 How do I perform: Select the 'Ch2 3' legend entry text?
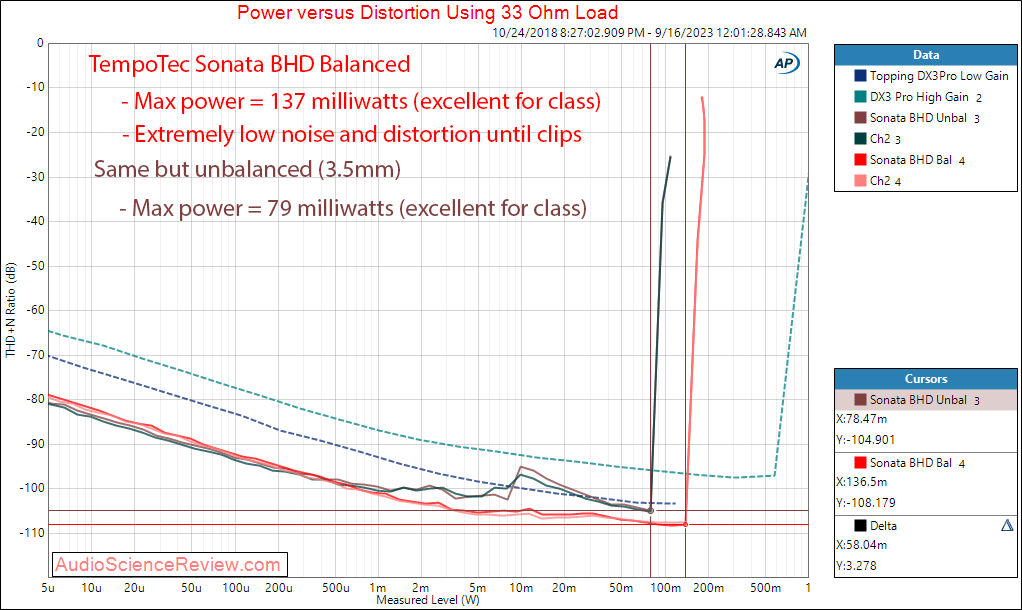[x=886, y=139]
